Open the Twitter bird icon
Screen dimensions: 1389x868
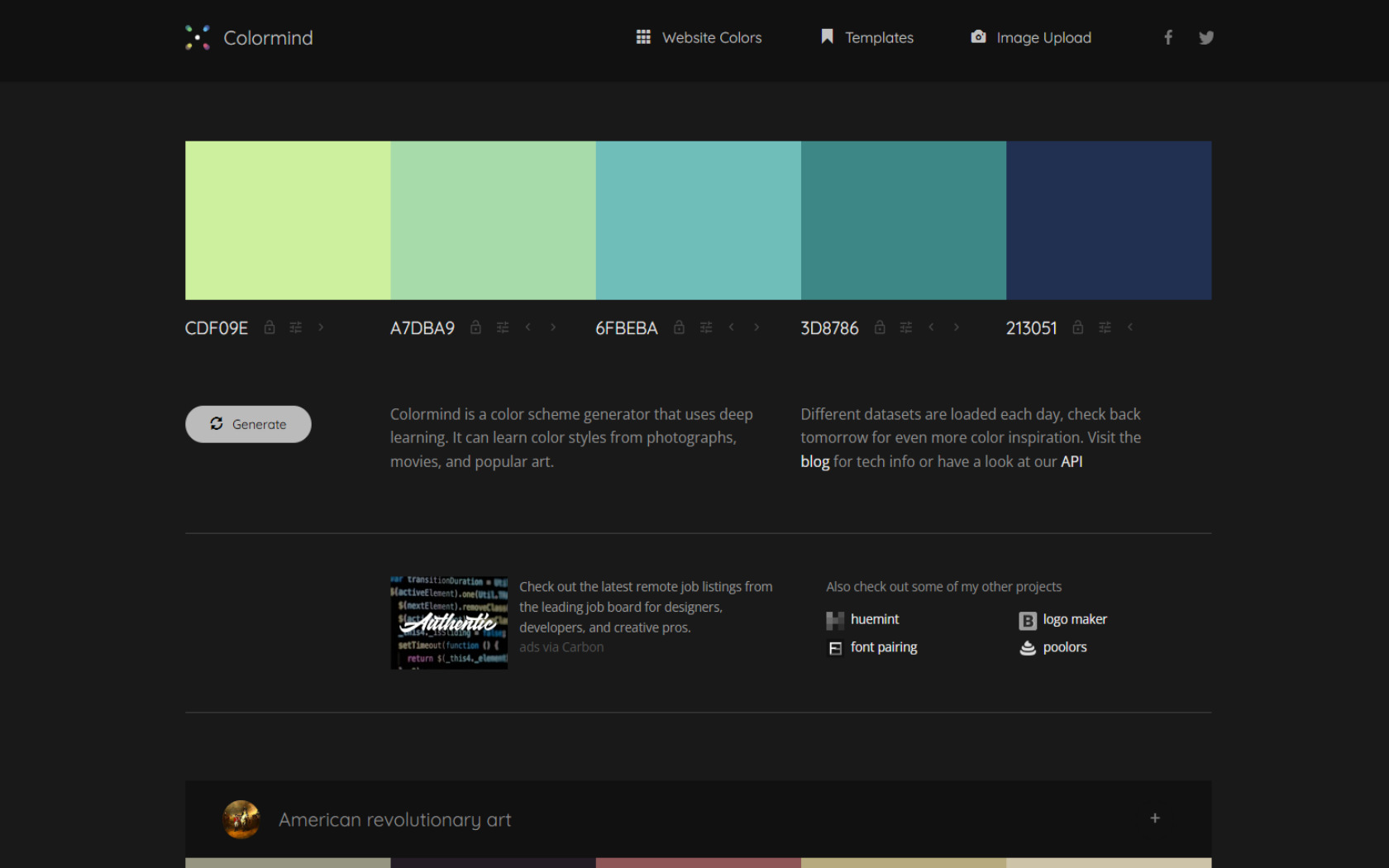(1206, 37)
